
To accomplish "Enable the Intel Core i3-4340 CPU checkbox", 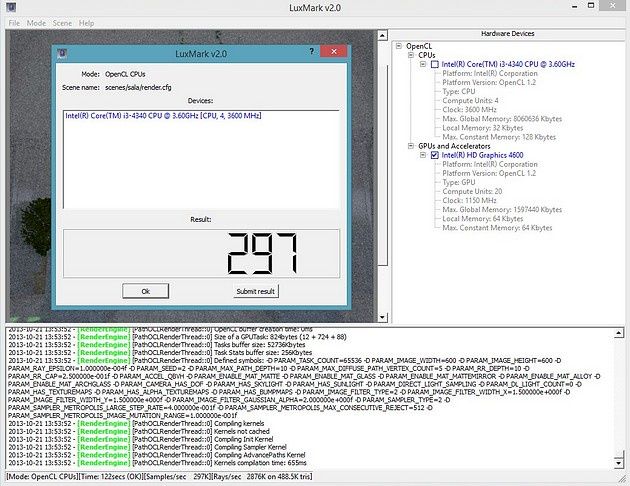I will pos(435,64).
